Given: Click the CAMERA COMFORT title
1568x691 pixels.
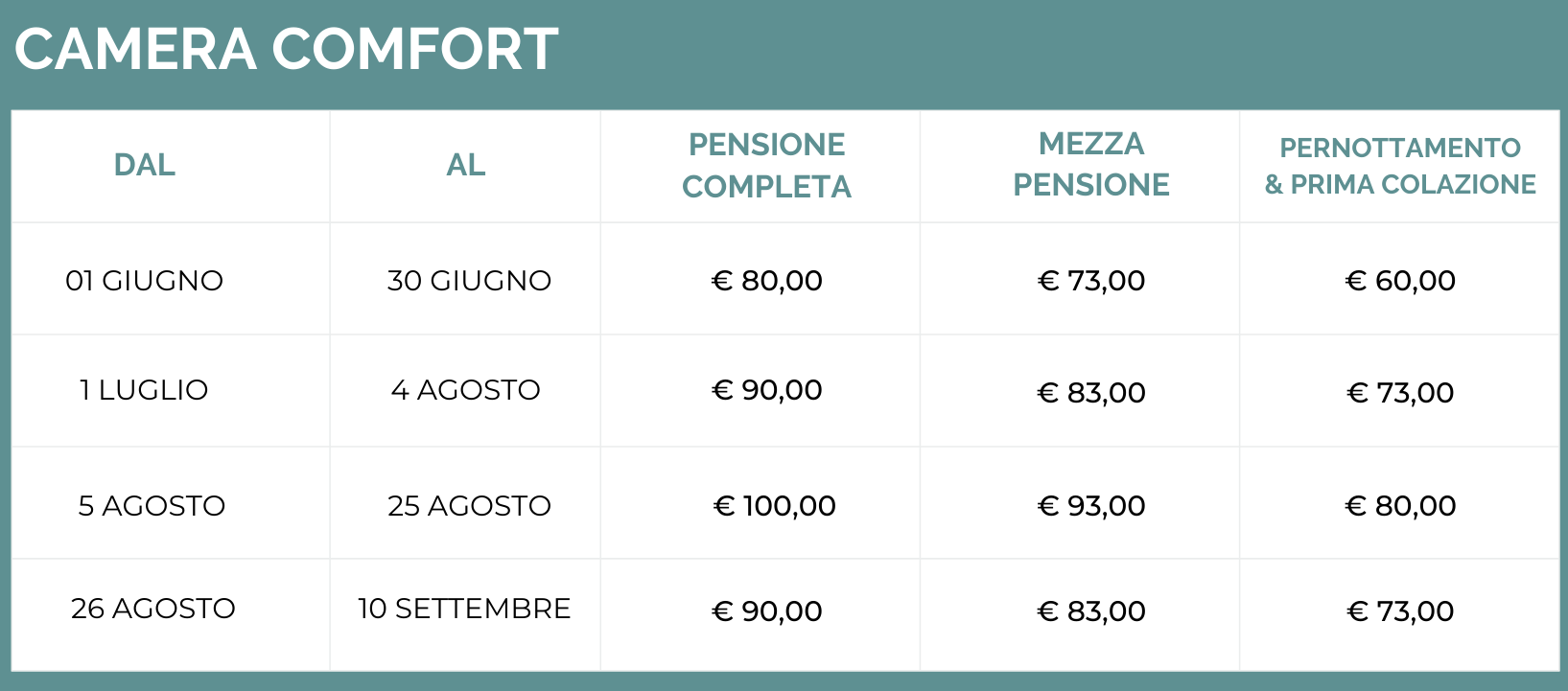Looking at the screenshot, I should 286,49.
